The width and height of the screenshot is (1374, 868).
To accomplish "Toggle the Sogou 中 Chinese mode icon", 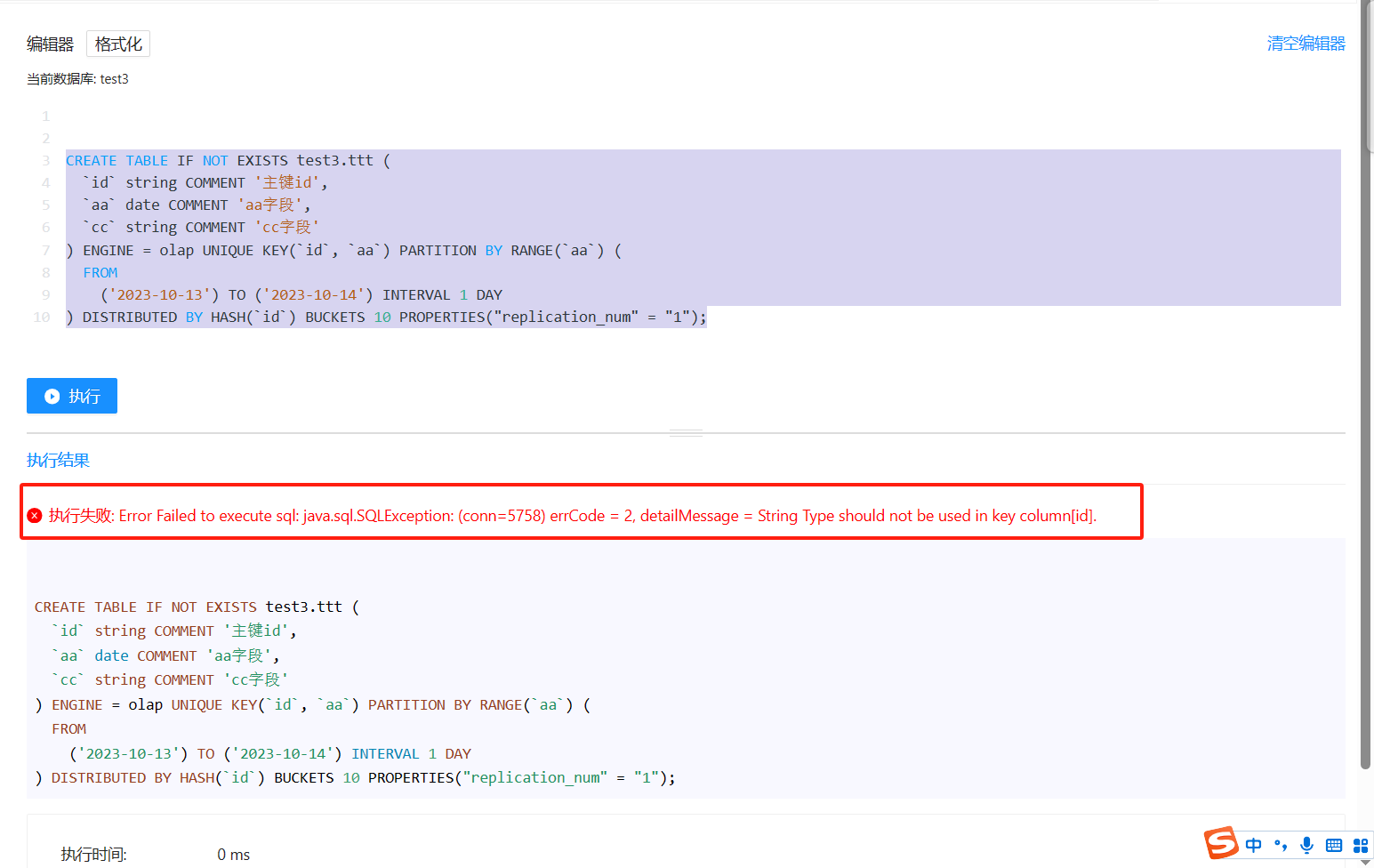I will (x=1254, y=845).
